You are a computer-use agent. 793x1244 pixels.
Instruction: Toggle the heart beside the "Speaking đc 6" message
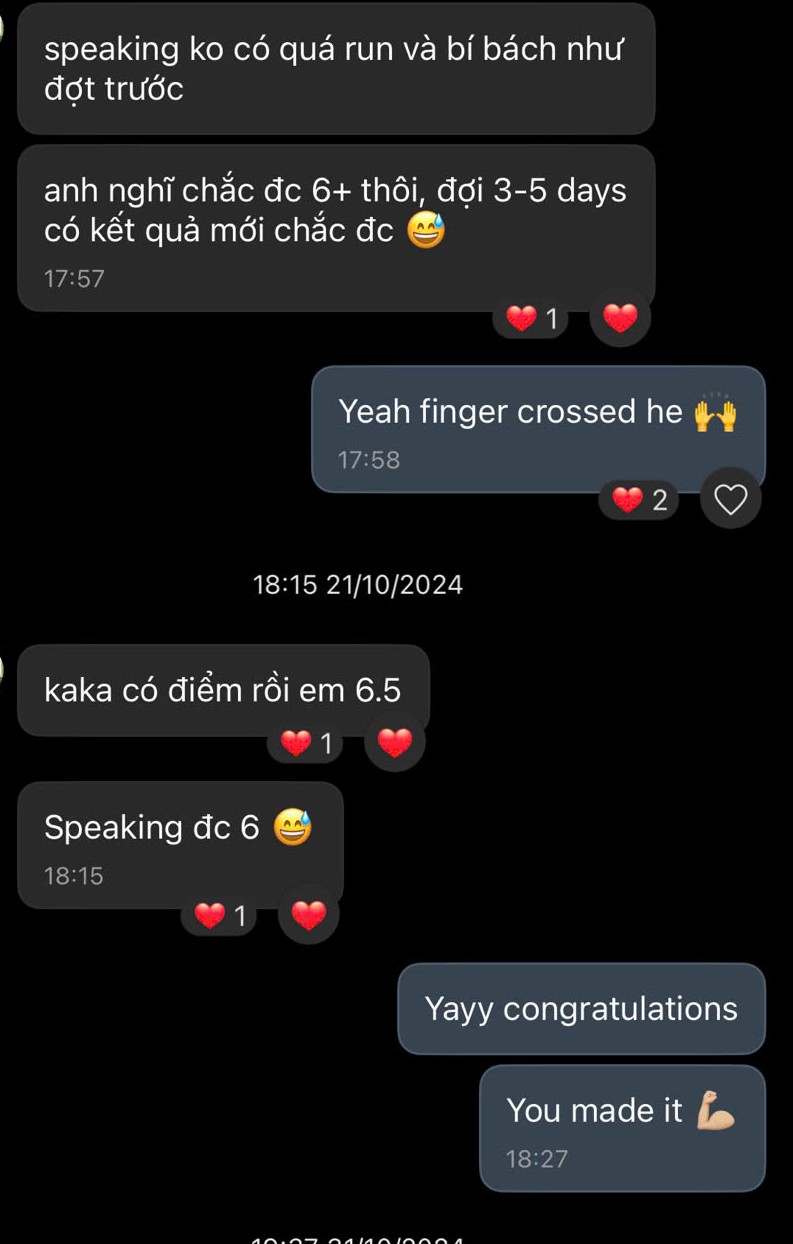(308, 915)
